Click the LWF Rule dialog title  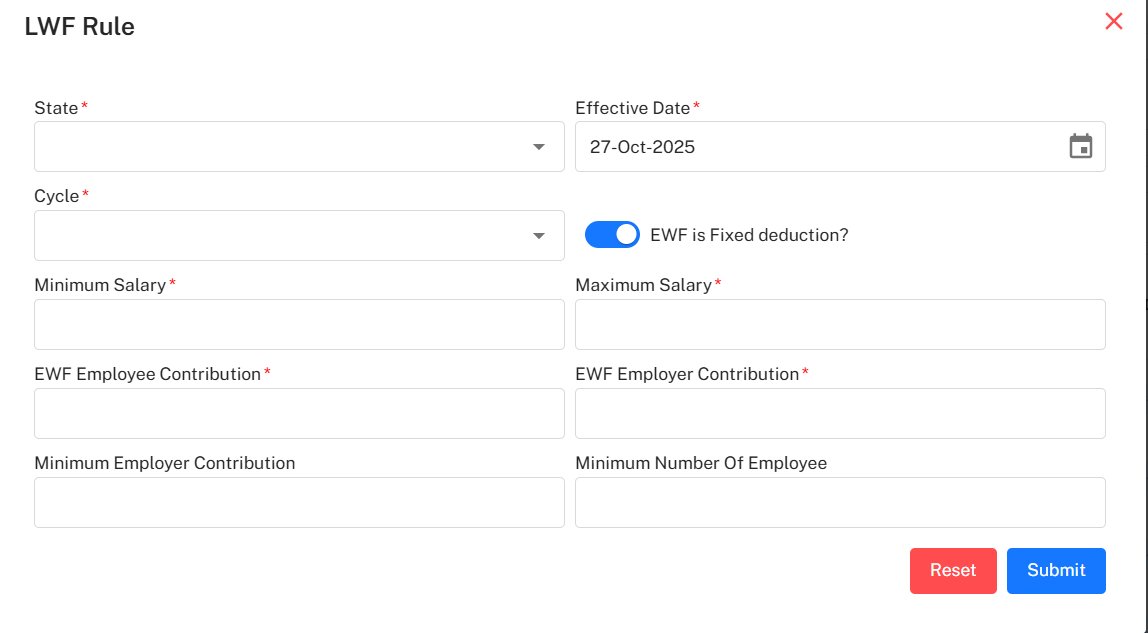[80, 27]
